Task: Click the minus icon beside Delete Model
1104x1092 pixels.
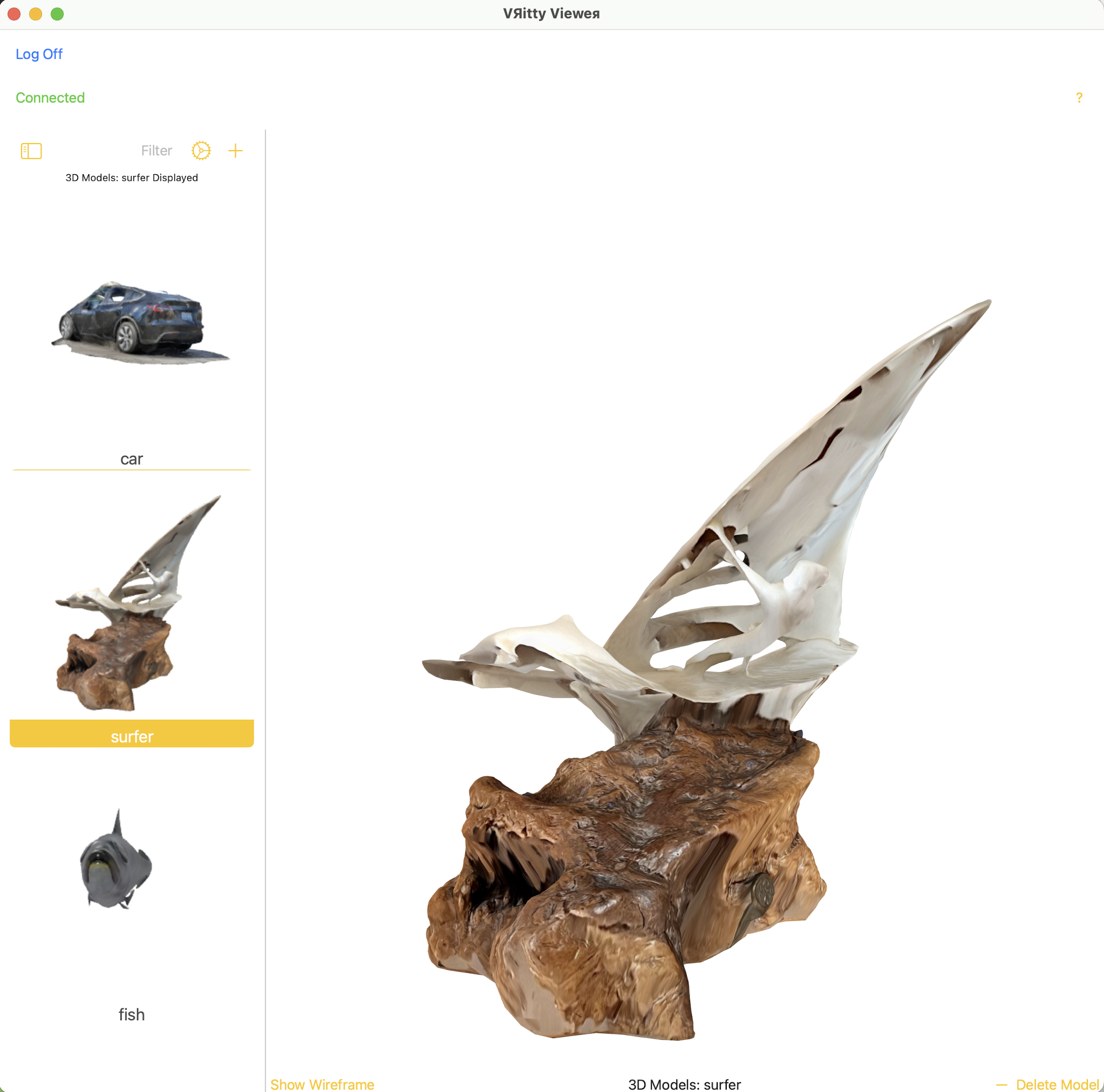Action: coord(1001,1084)
